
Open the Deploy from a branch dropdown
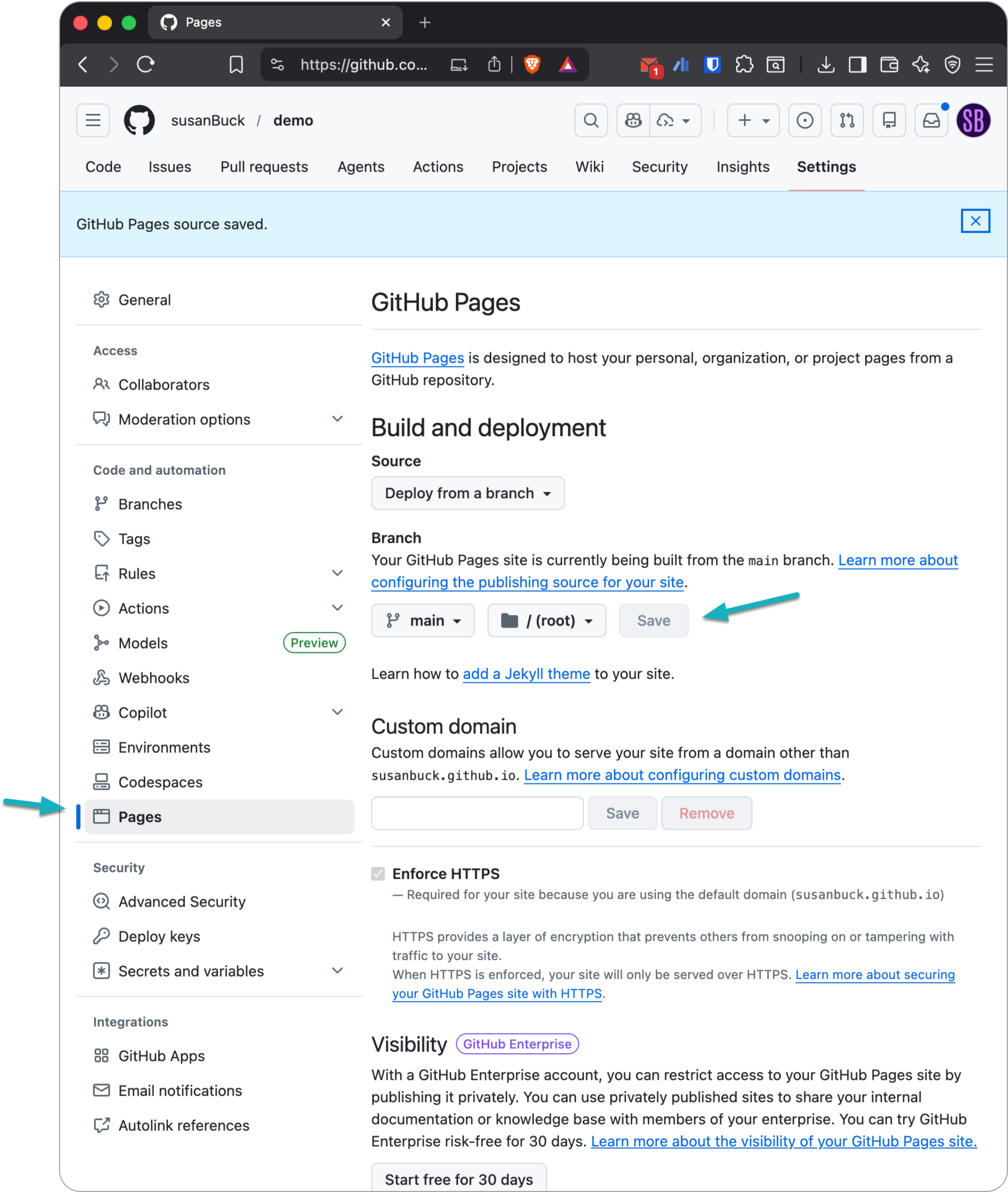[x=468, y=493]
